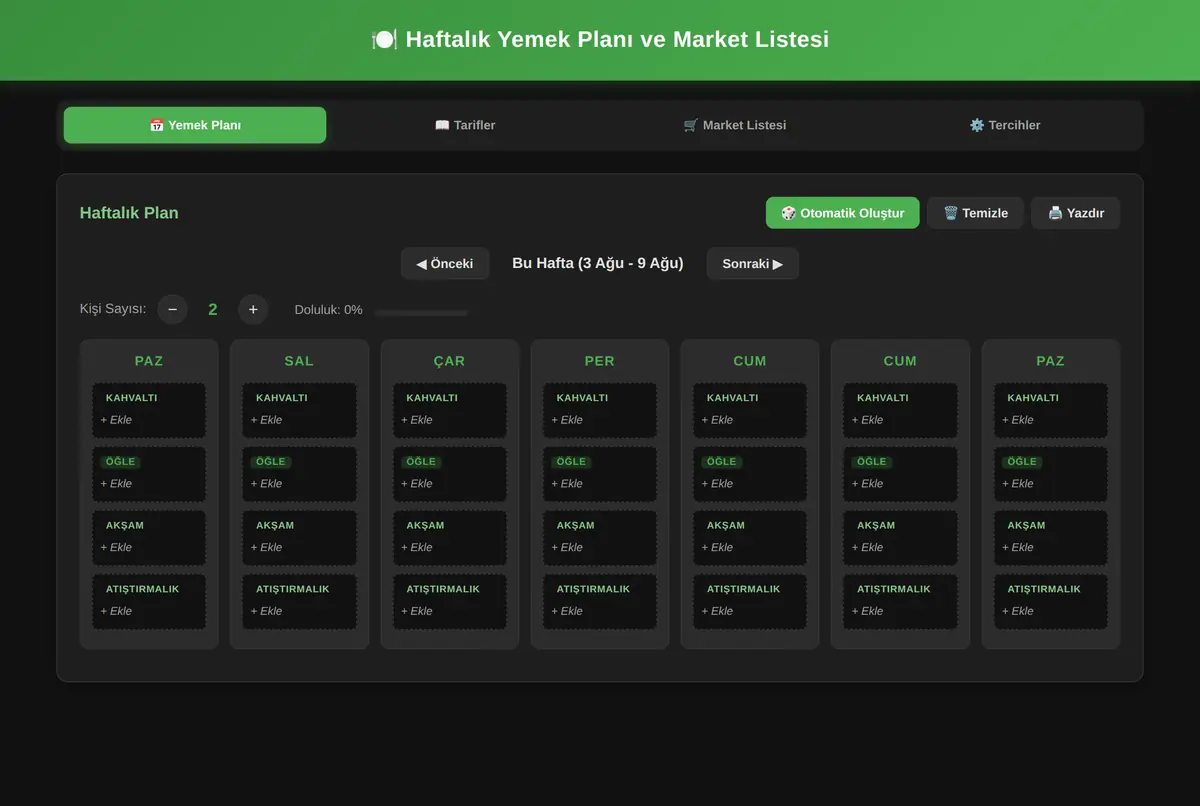This screenshot has height=806, width=1200.
Task: Add a meal to SAL Kahvaltı slot
Action: click(299, 410)
